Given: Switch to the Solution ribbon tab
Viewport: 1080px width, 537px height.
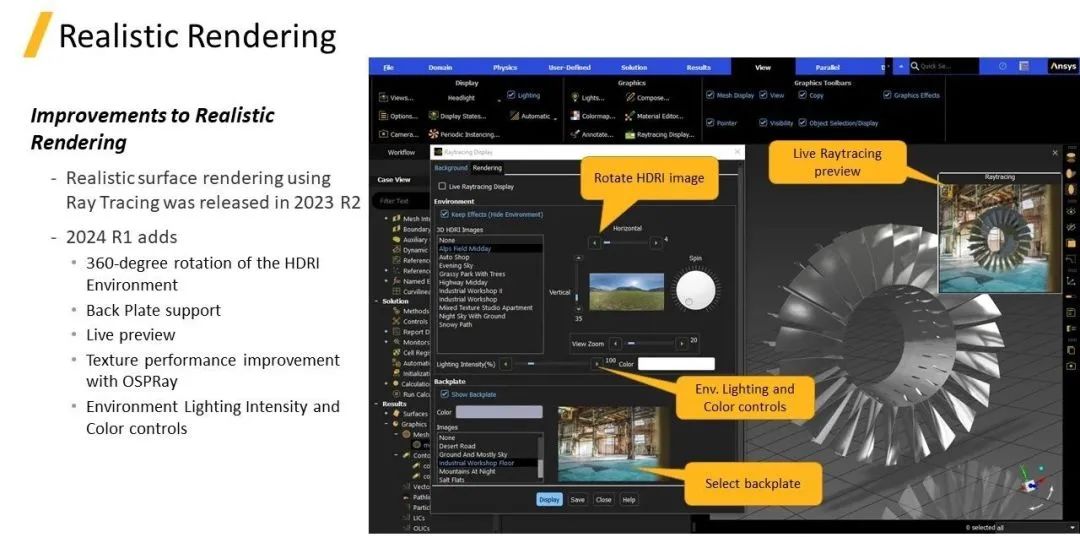Looking at the screenshot, I should tap(634, 67).
